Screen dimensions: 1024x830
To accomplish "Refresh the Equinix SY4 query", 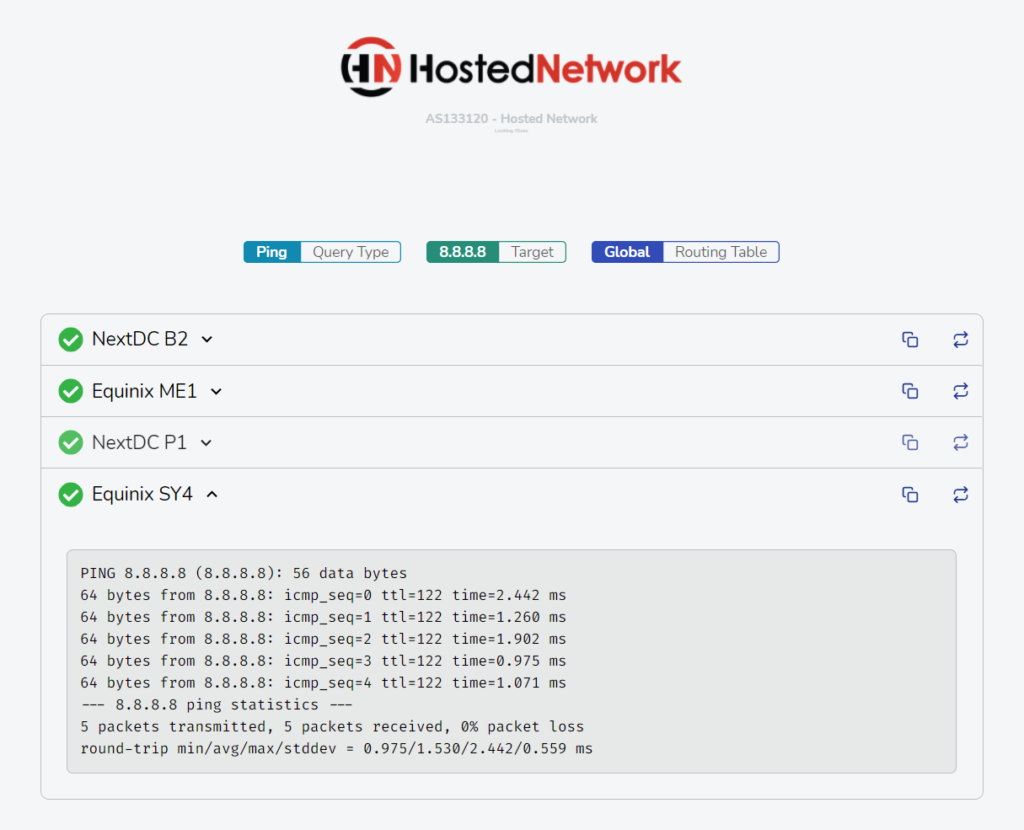I will pos(960,494).
